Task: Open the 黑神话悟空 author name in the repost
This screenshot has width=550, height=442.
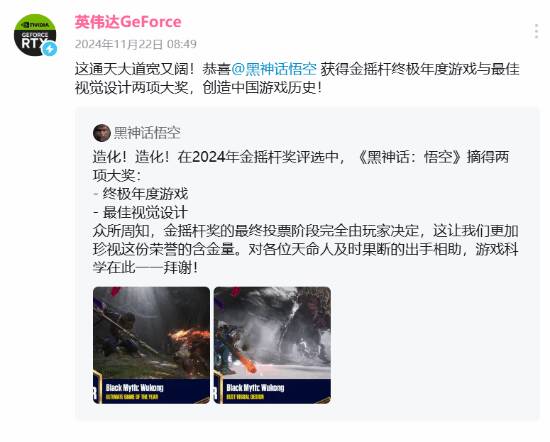Action: pyautogui.click(x=147, y=133)
